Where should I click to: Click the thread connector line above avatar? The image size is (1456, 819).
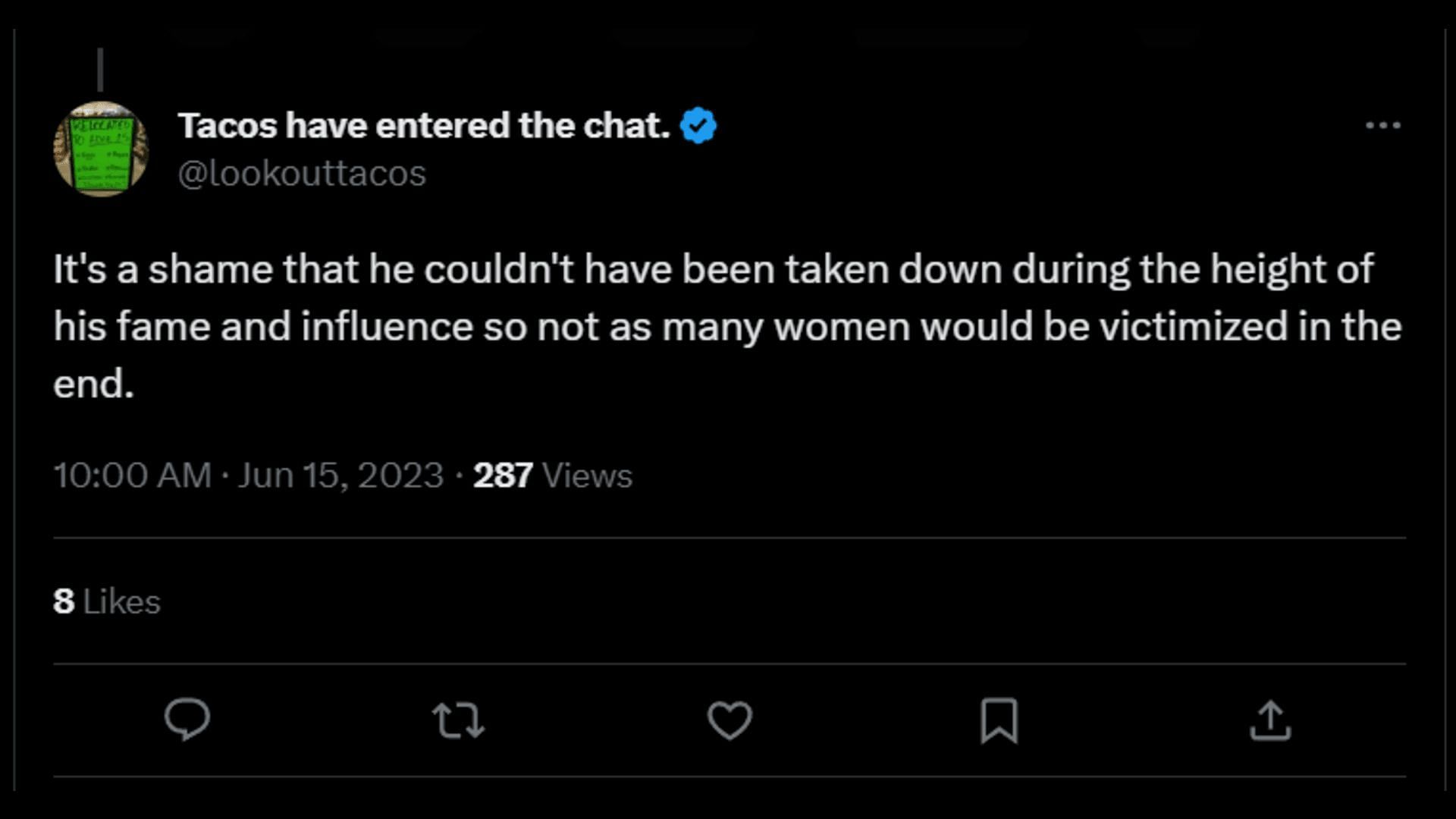point(100,70)
